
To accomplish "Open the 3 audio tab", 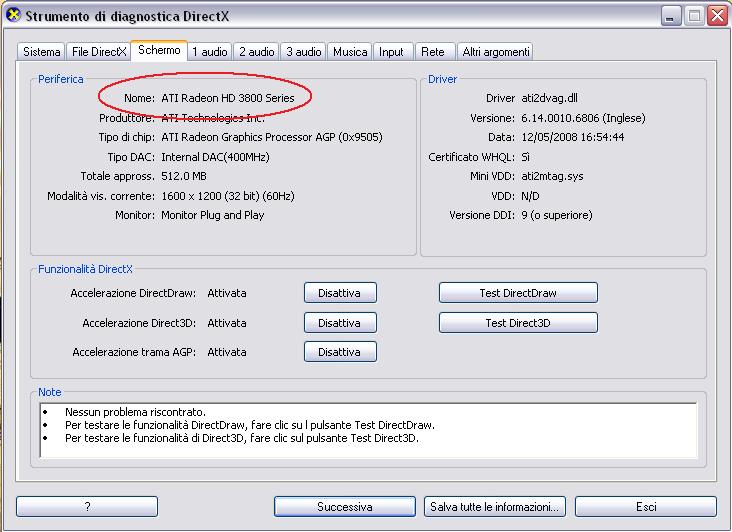I will (x=303, y=52).
